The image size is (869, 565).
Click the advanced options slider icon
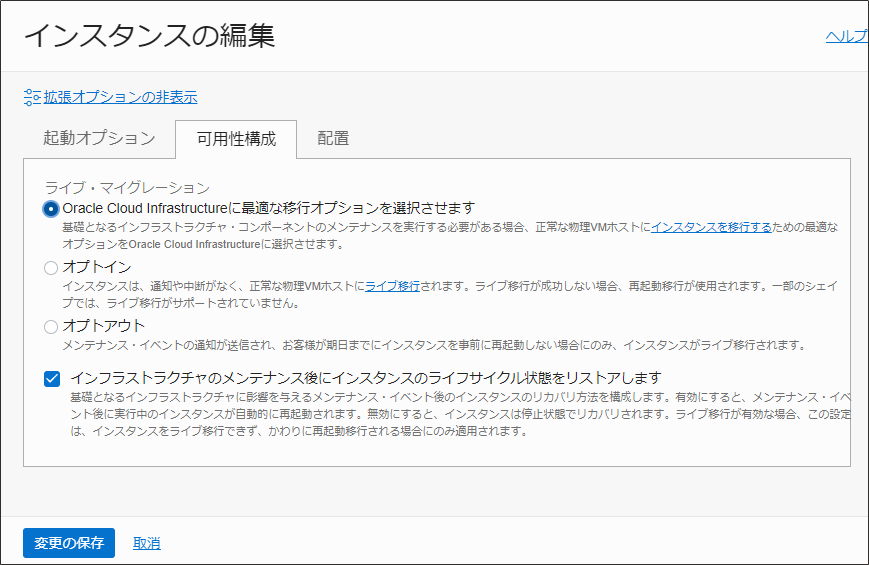[x=32, y=97]
